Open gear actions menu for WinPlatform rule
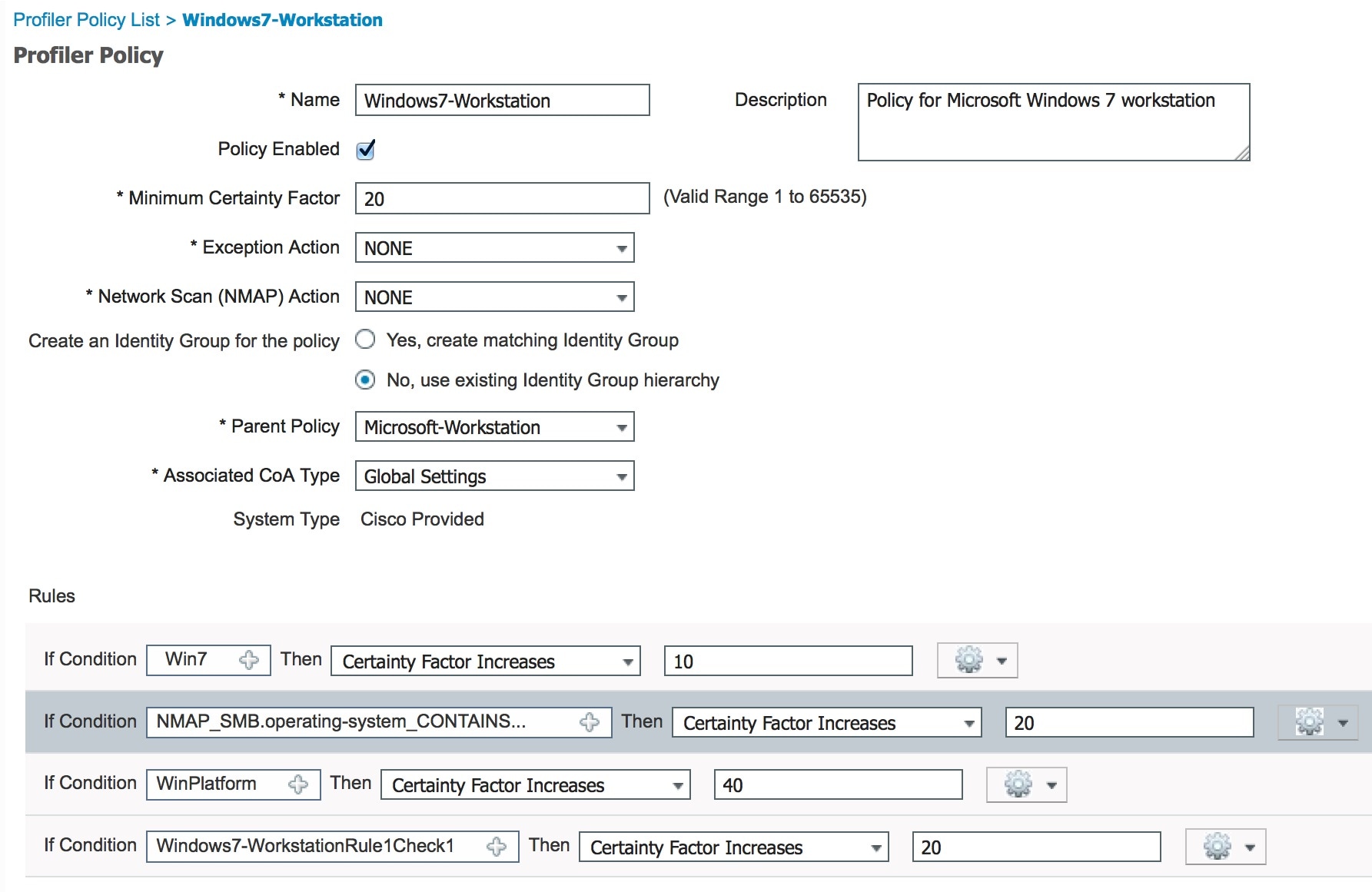 1027,784
